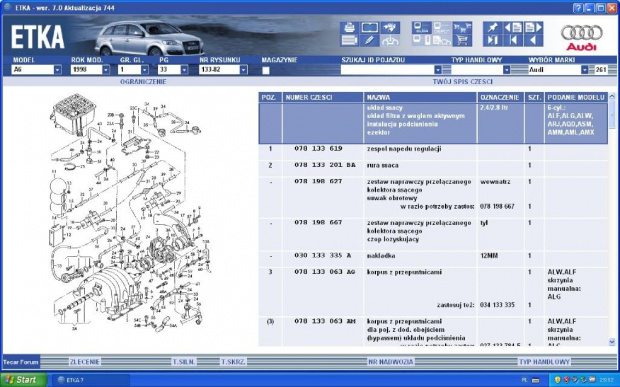This screenshot has height=387, width=620.
Task: Switch to TWÓJ SPIS CZĘŚCI tab
Action: tap(463, 82)
